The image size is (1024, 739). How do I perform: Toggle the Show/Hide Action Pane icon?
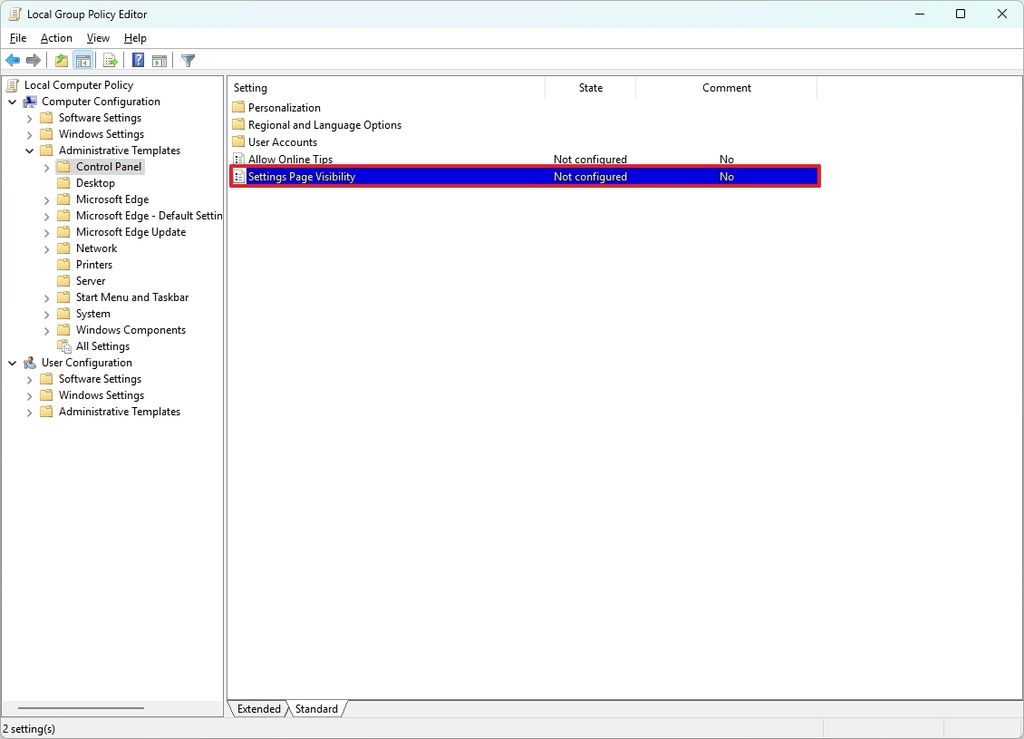(x=158, y=60)
